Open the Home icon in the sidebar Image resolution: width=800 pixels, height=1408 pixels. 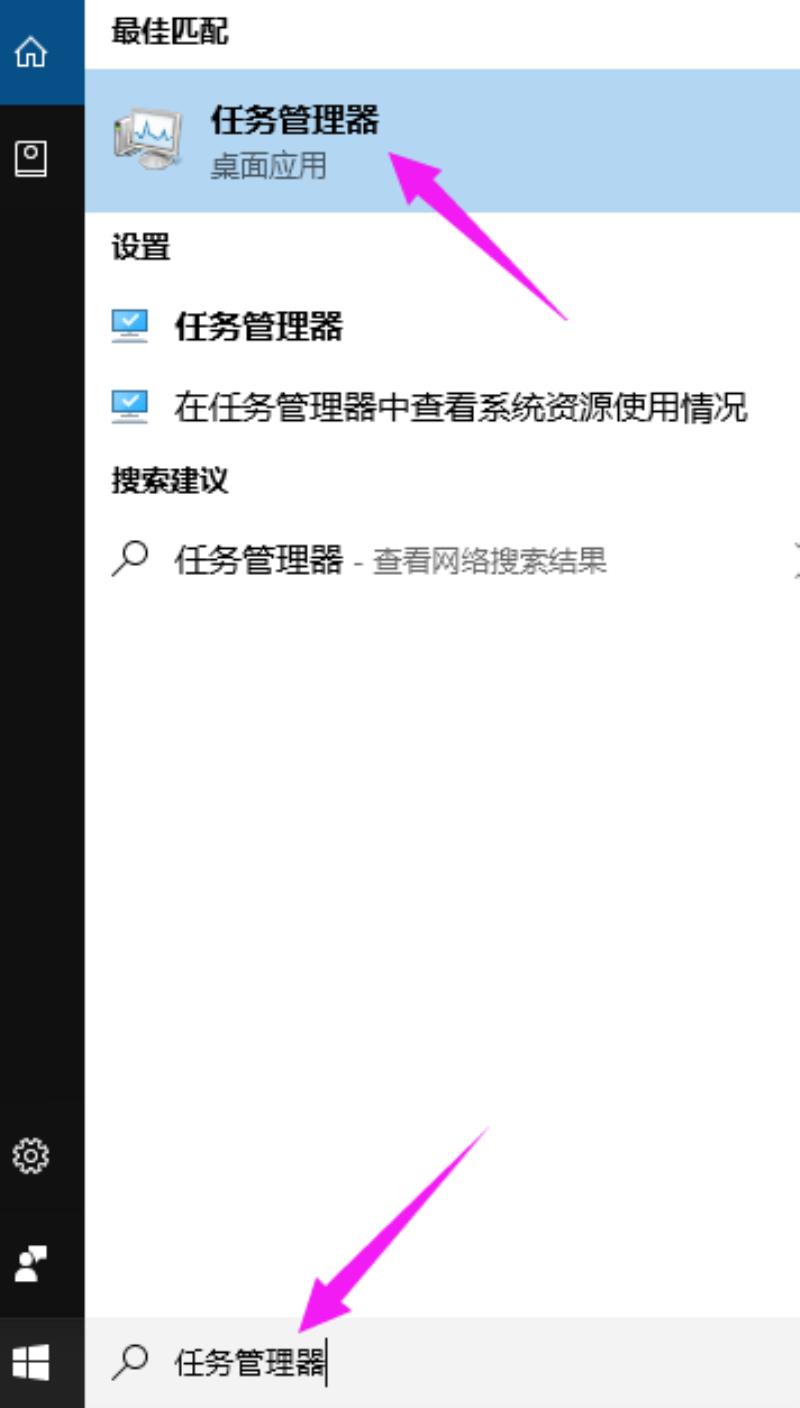(31, 52)
